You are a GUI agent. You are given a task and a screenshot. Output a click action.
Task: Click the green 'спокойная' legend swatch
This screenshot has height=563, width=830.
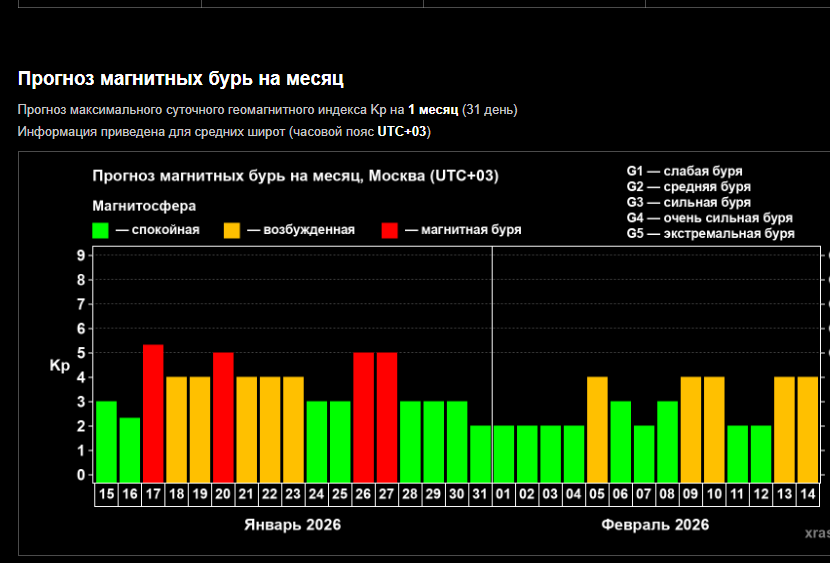100,231
